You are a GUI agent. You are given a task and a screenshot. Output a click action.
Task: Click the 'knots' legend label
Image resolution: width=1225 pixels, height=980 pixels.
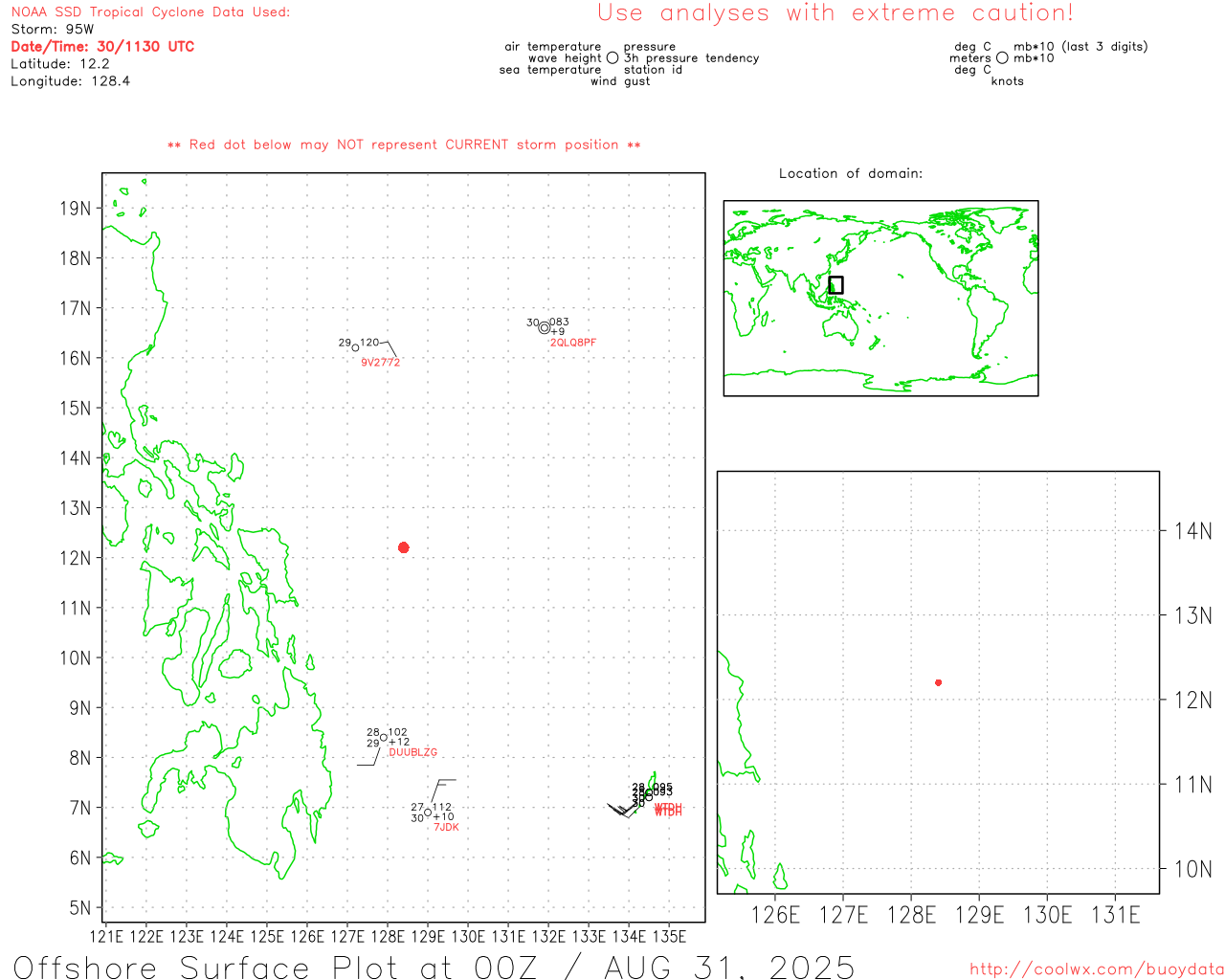[x=1008, y=81]
